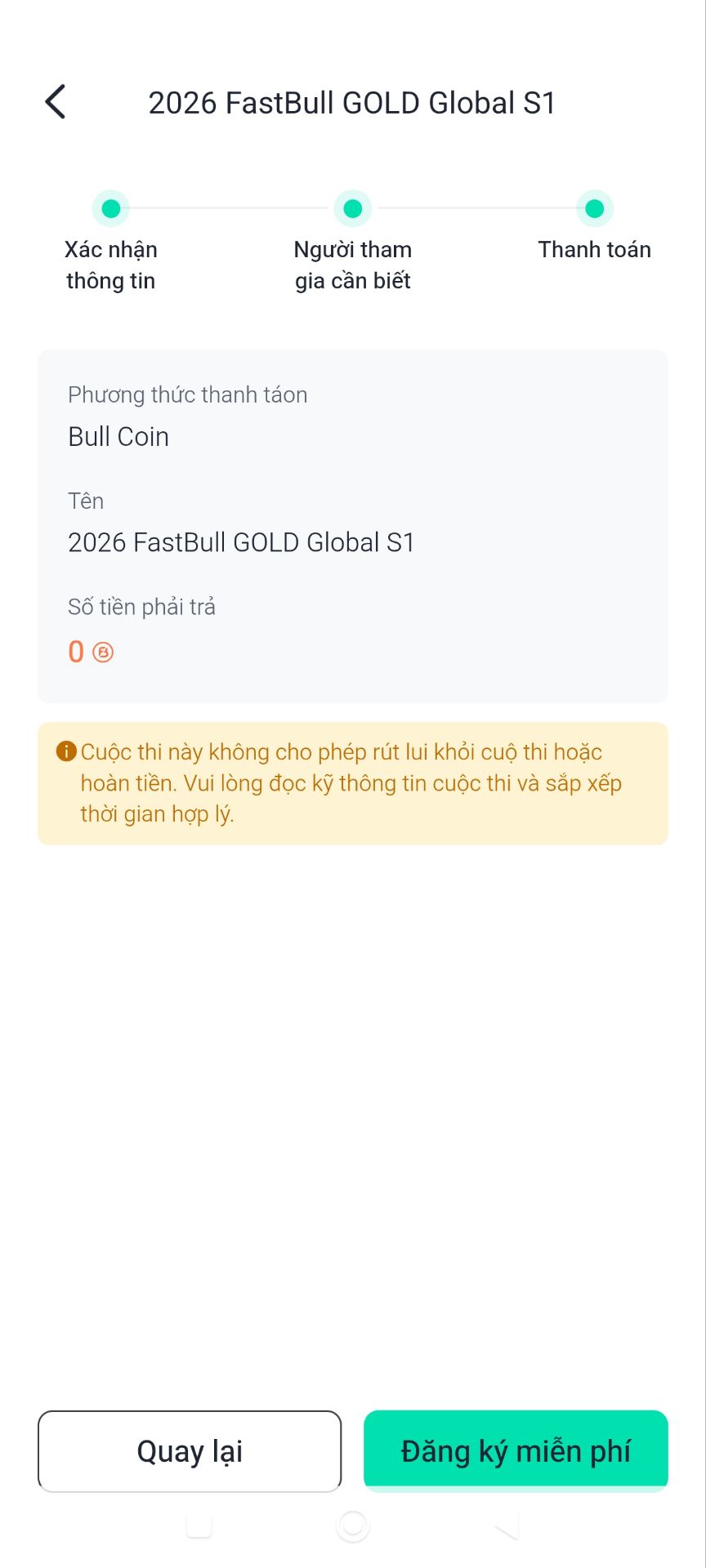Click the Bull Coin payment method value
Image resolution: width=706 pixels, height=1568 pixels.
(118, 437)
